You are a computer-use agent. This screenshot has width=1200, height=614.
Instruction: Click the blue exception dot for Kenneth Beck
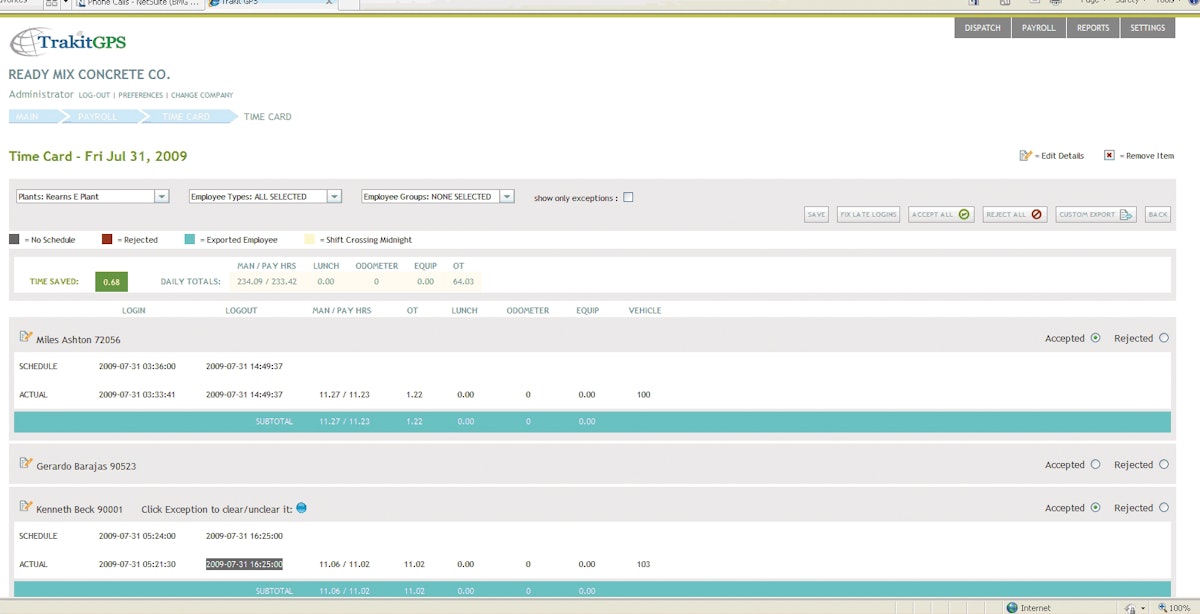pyautogui.click(x=301, y=508)
